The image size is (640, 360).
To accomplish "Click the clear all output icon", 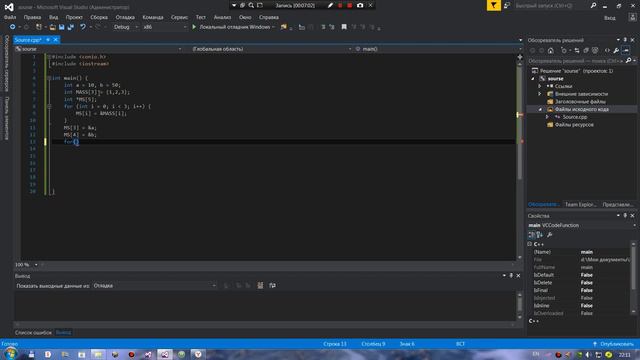I will (260, 286).
